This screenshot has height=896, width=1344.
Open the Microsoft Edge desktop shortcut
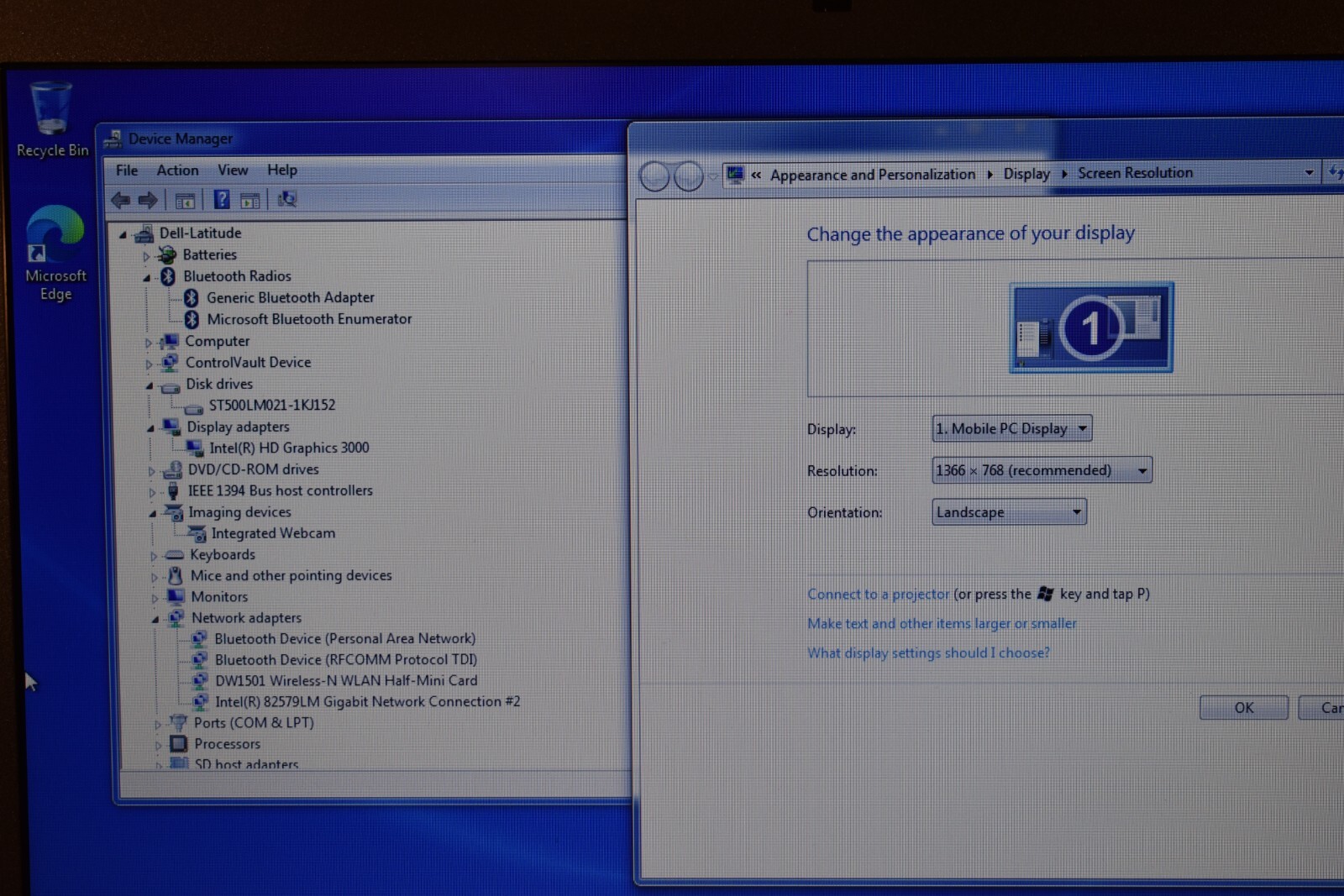click(55, 253)
